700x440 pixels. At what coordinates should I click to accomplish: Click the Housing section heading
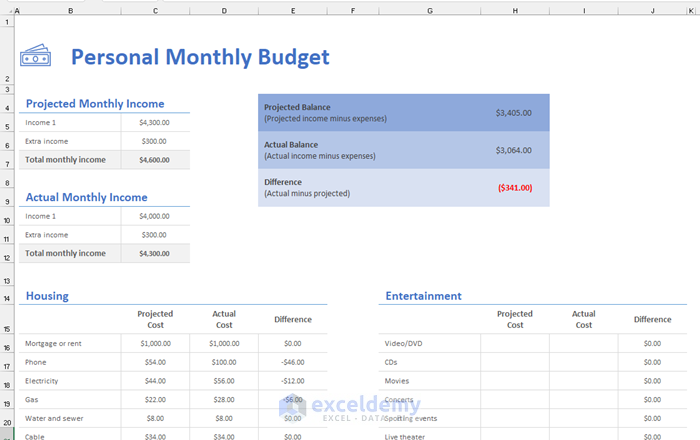(47, 296)
